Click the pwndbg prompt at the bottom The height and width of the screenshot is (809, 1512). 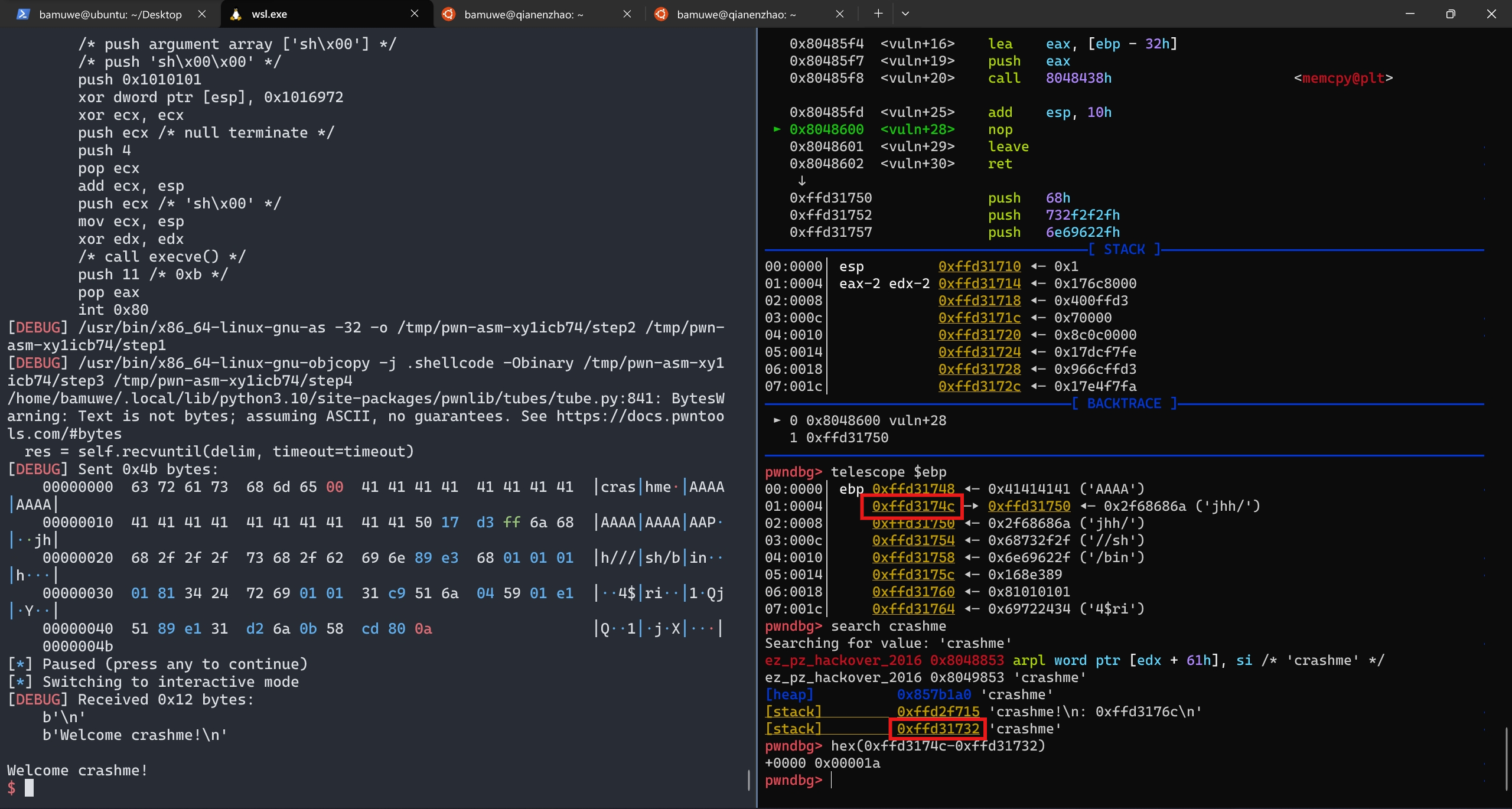(x=793, y=781)
